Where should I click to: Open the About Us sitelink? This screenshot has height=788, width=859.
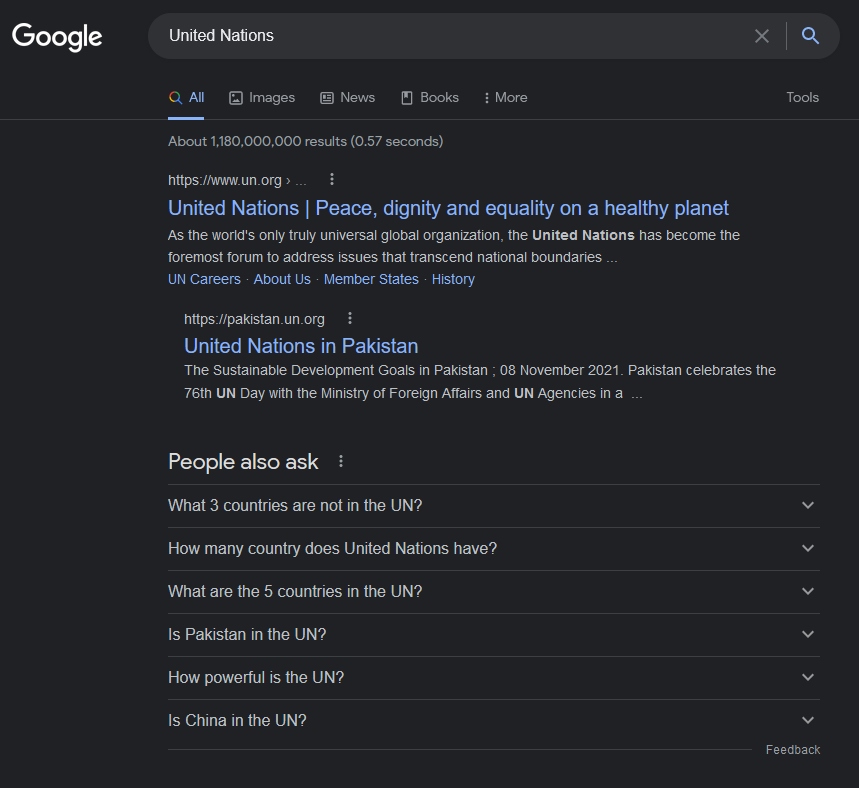point(282,279)
